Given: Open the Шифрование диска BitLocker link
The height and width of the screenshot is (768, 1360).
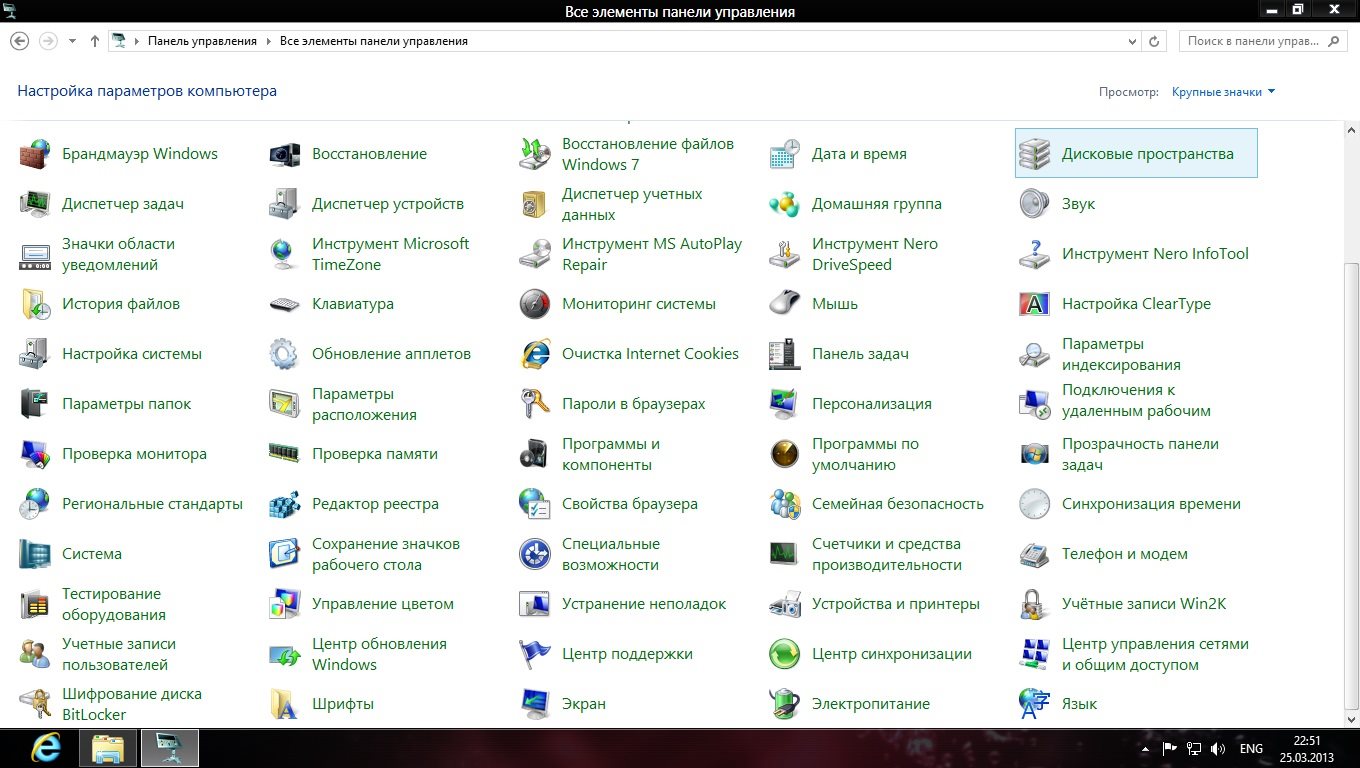Looking at the screenshot, I should 132,704.
